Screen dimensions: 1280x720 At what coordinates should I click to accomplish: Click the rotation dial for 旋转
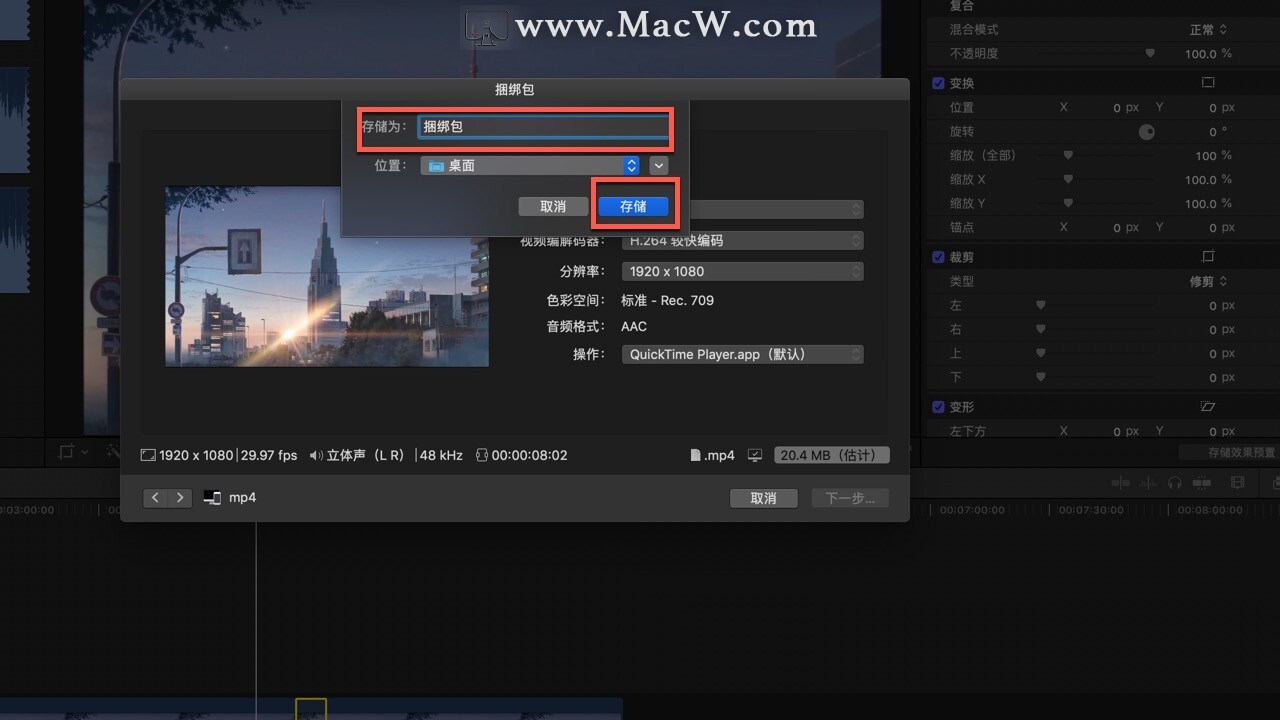1146,132
